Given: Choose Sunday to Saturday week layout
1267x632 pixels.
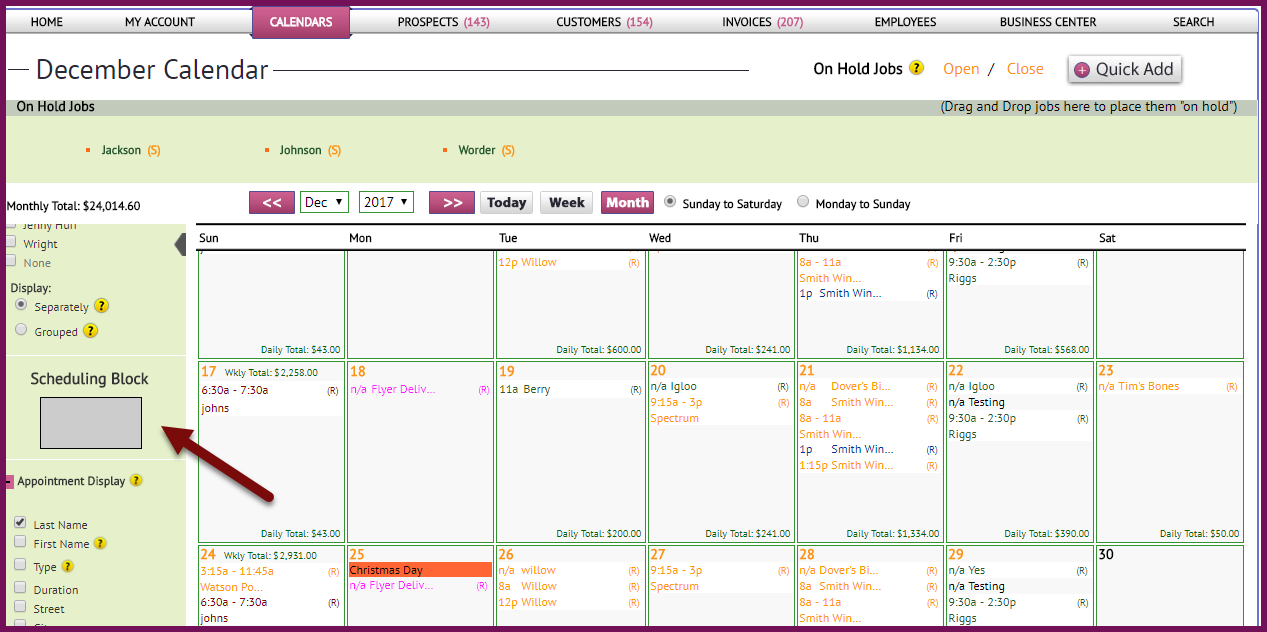Looking at the screenshot, I should 671,201.
